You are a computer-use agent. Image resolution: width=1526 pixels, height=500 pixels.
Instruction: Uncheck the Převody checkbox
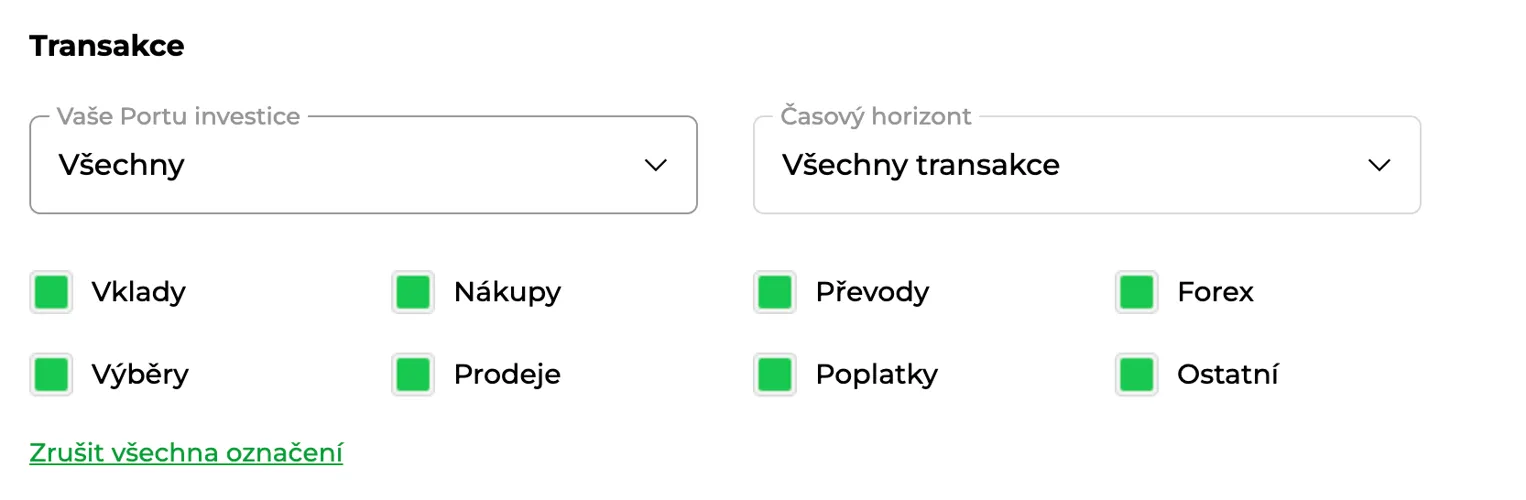click(775, 292)
